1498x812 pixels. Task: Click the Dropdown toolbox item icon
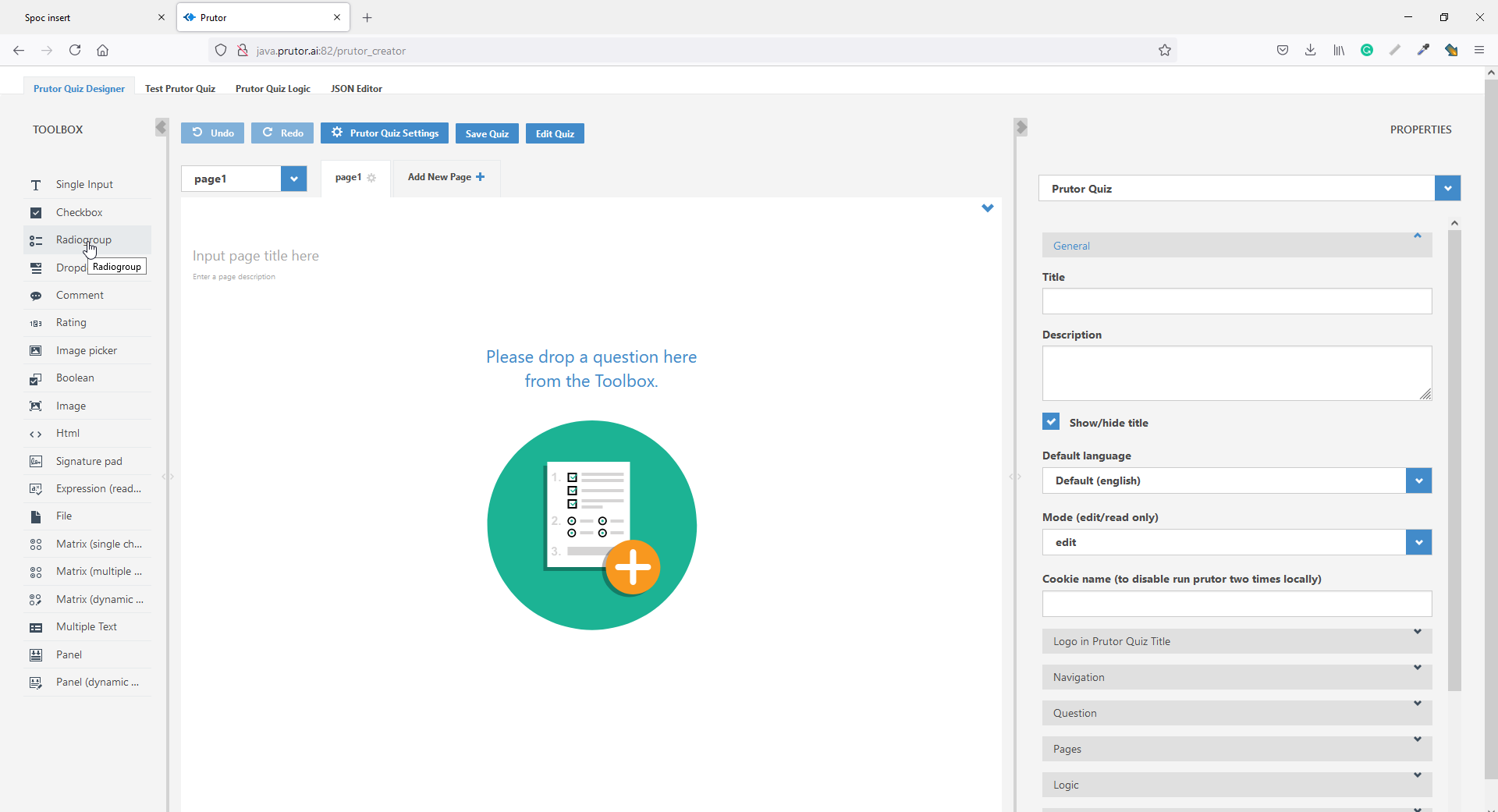pyautogui.click(x=36, y=268)
